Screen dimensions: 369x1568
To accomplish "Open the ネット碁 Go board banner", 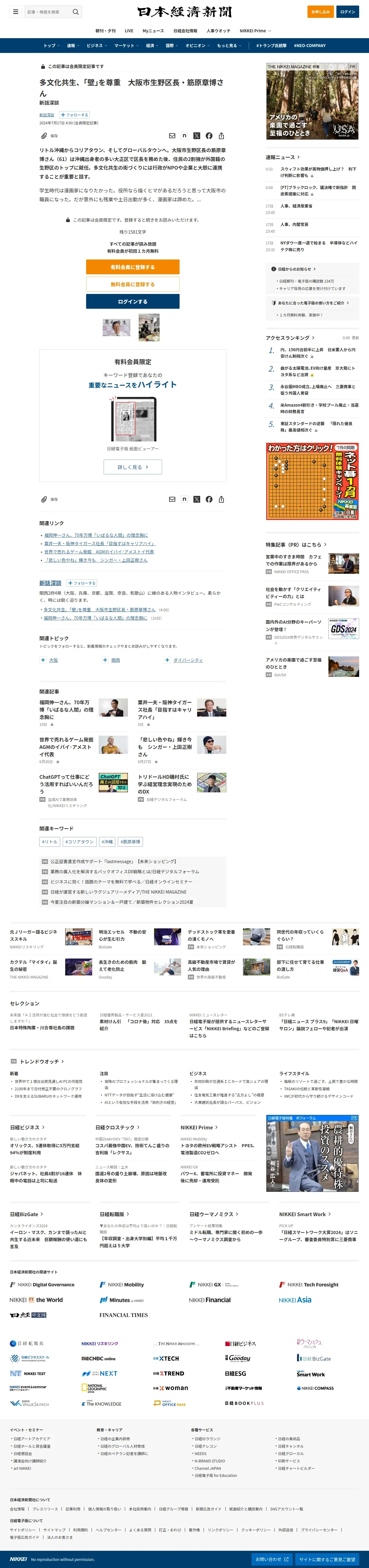I will pos(312,481).
